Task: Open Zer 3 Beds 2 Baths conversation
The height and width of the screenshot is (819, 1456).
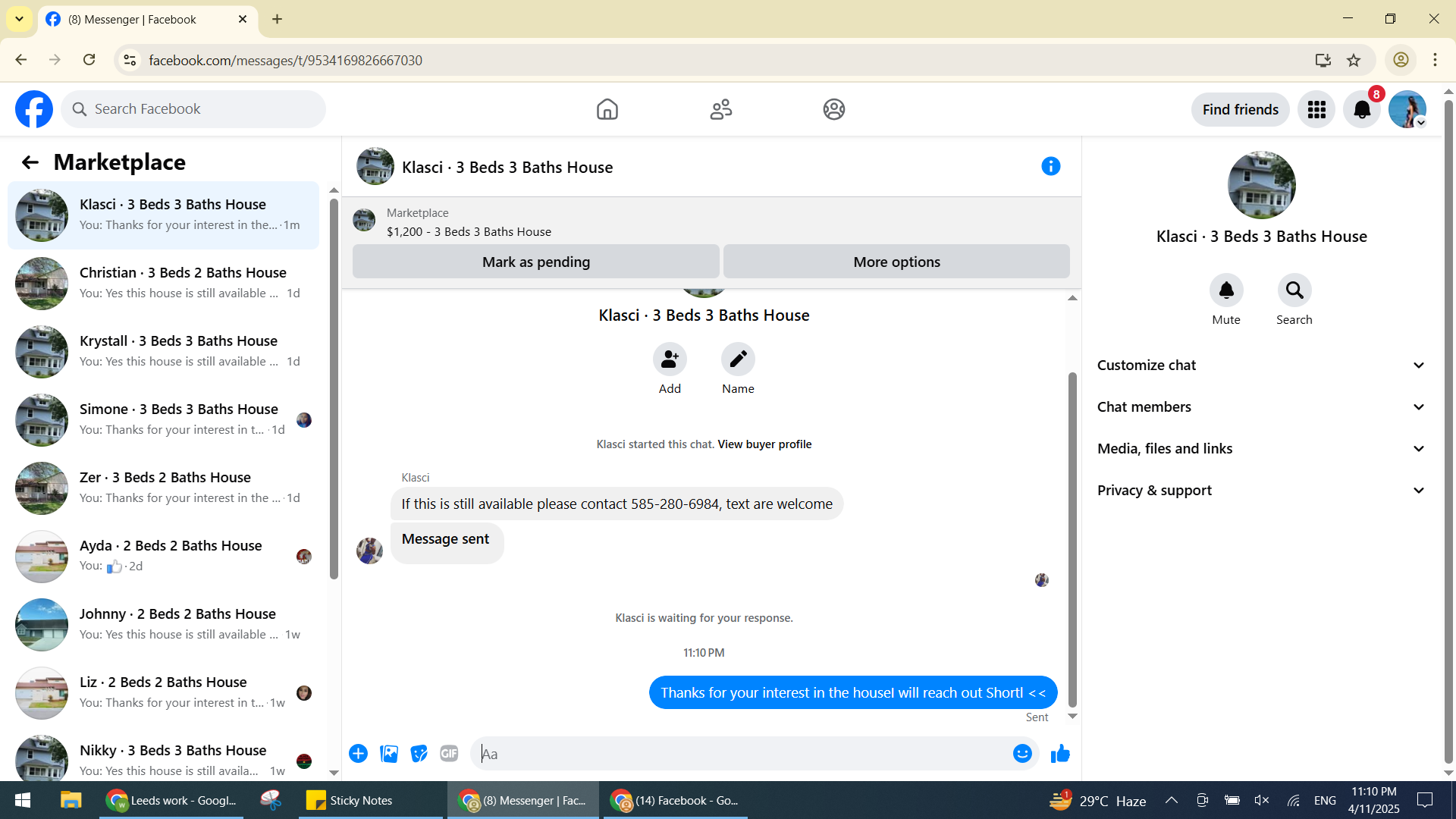Action: (x=163, y=488)
